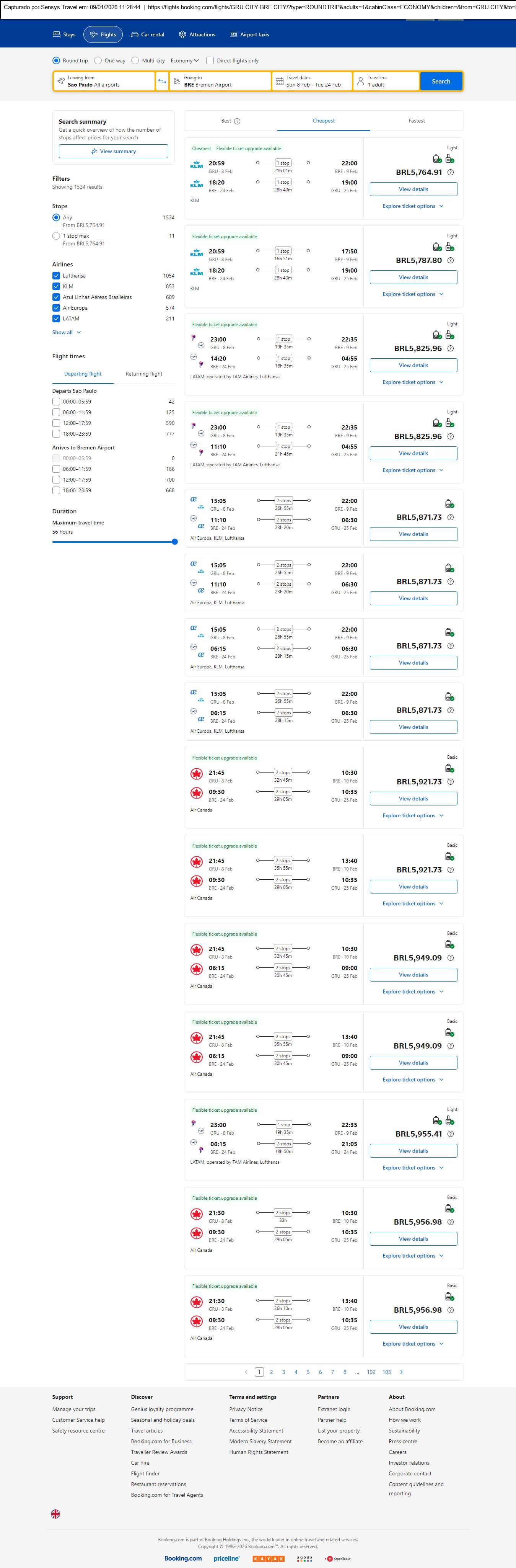Click the swap origin and destination arrows icon

tap(162, 82)
